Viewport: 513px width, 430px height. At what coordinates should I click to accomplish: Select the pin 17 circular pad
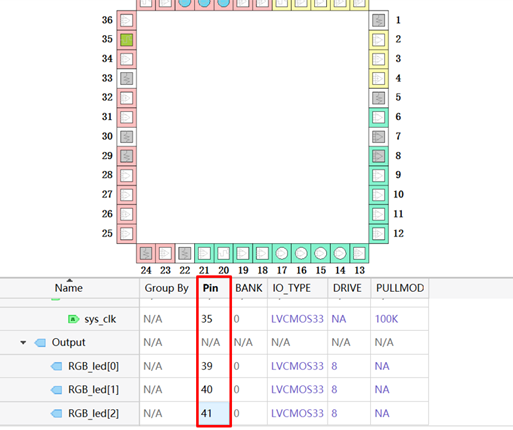(282, 253)
